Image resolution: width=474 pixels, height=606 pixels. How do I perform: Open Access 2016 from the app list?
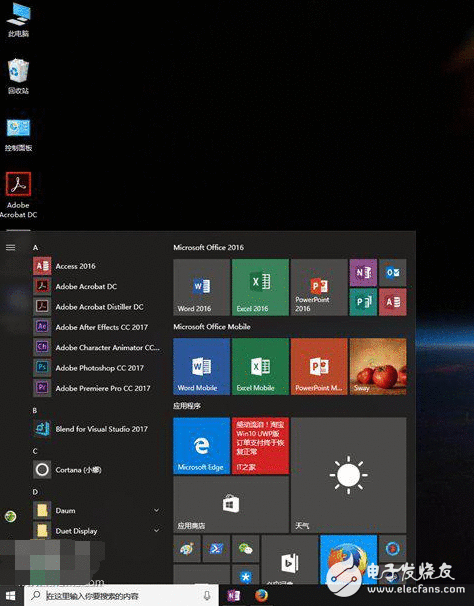97,266
